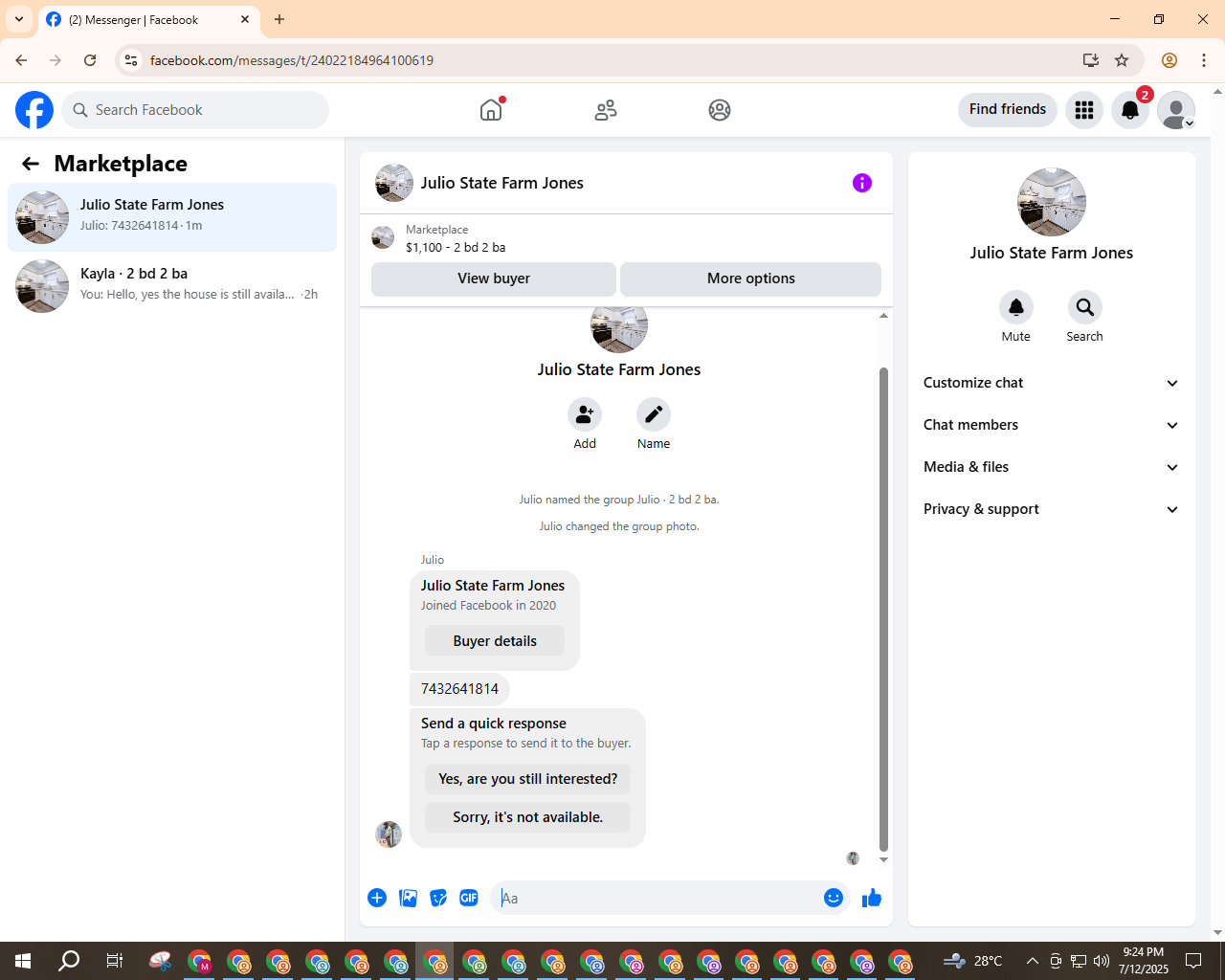
Task: Expand Customize chat section
Action: coord(1051,383)
